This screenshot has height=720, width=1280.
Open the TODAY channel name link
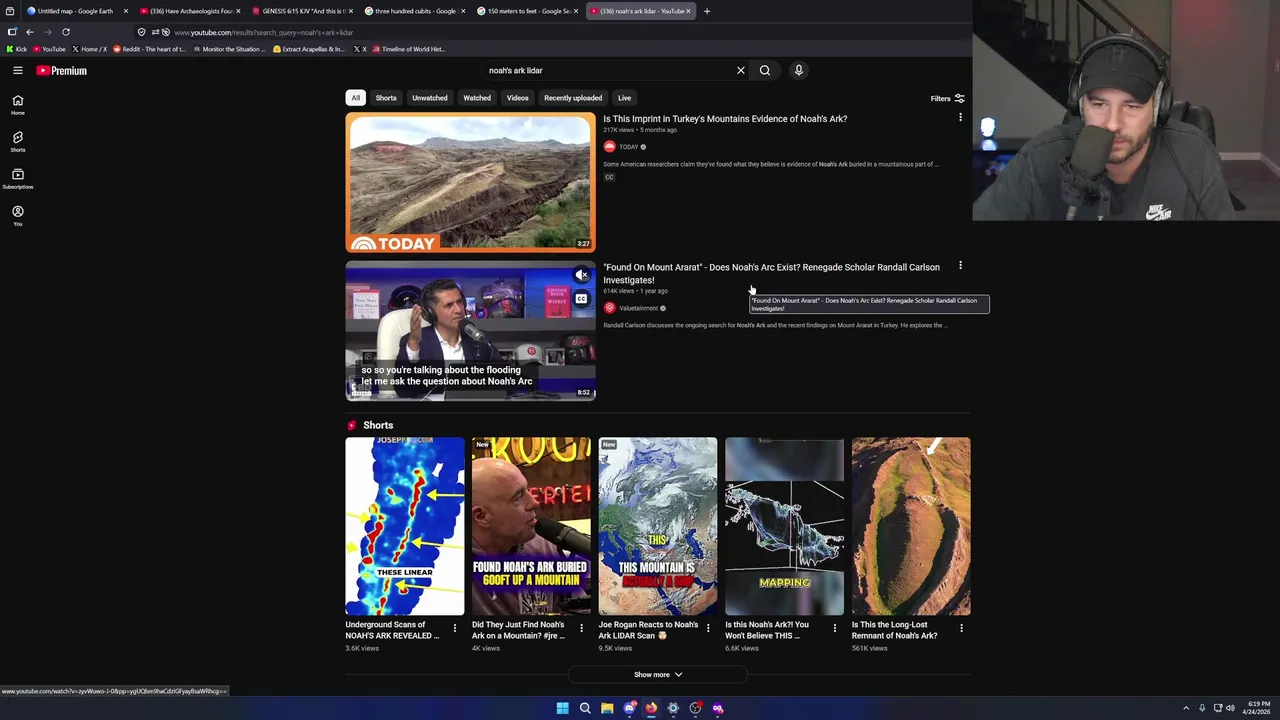pos(628,147)
